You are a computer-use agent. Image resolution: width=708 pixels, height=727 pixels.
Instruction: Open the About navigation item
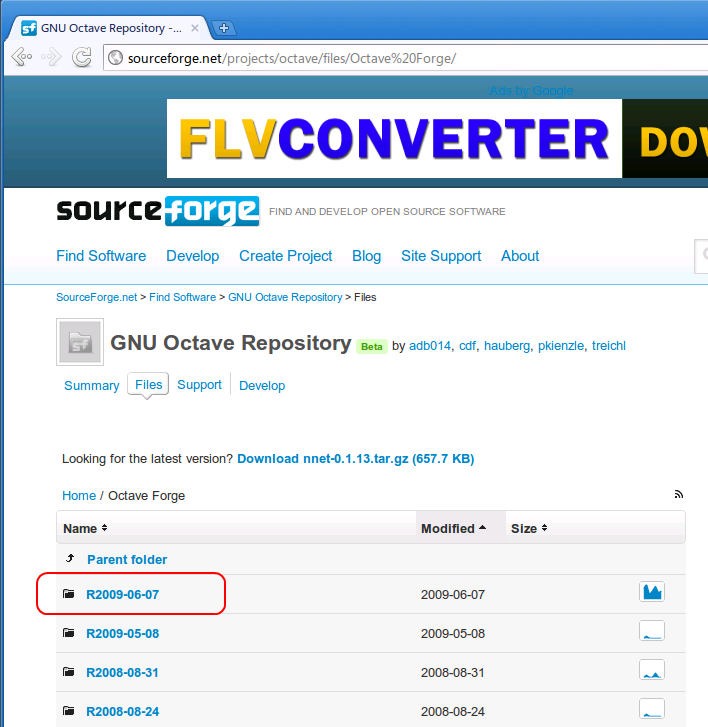click(520, 256)
